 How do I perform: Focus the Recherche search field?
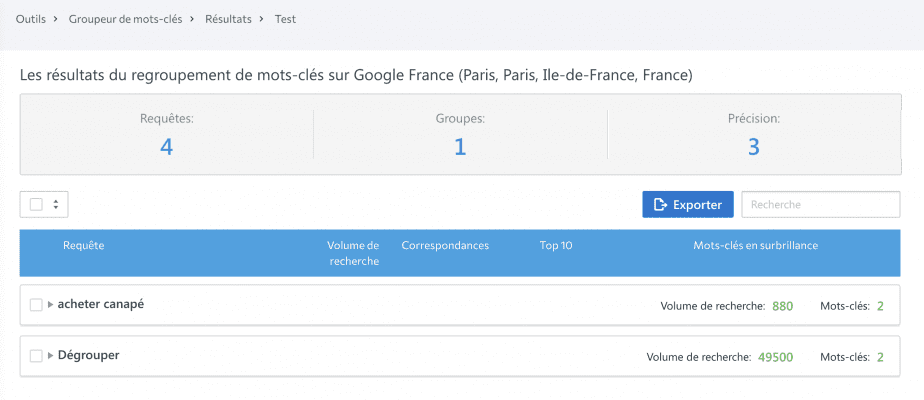[x=820, y=204]
